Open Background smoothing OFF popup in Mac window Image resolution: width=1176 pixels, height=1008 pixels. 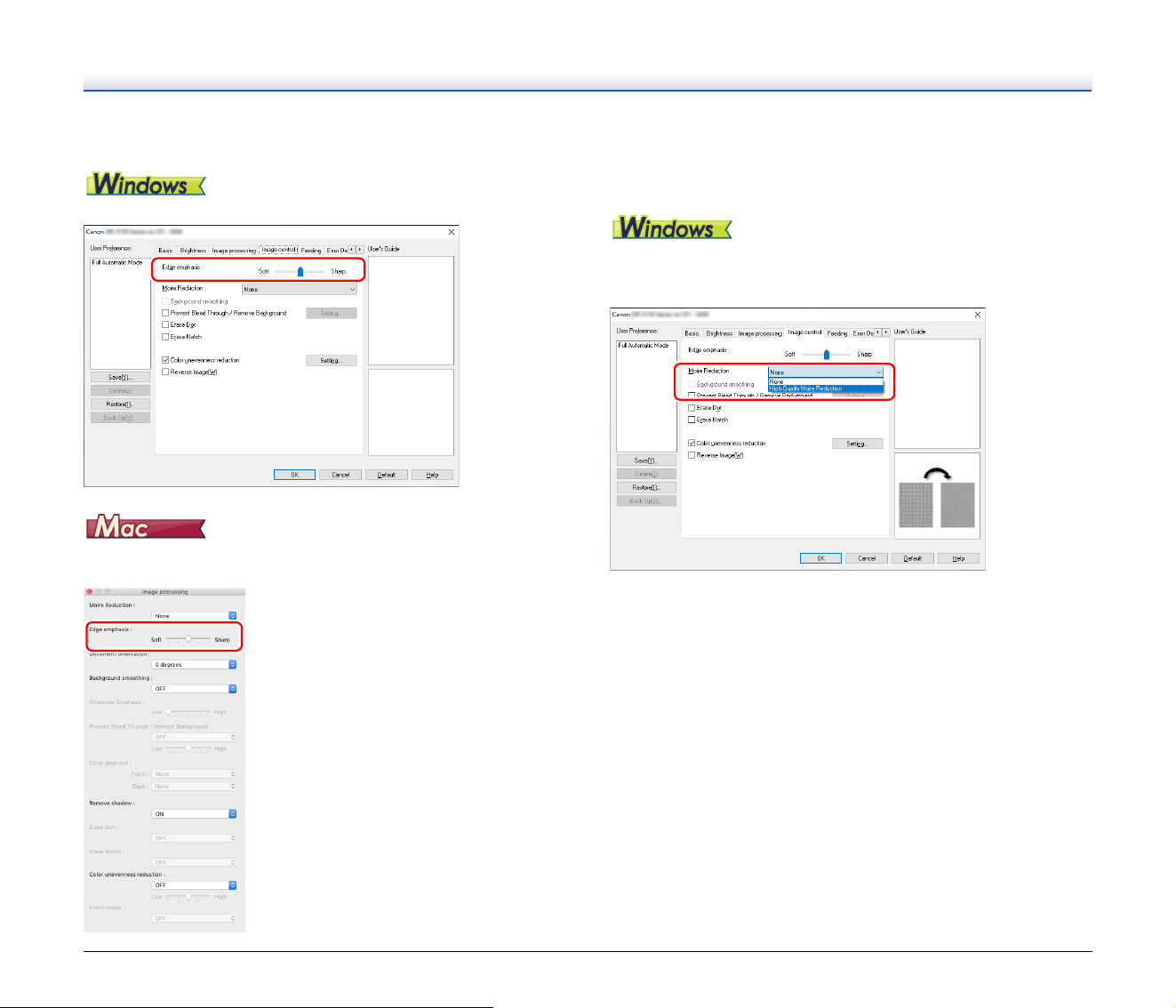(195, 689)
